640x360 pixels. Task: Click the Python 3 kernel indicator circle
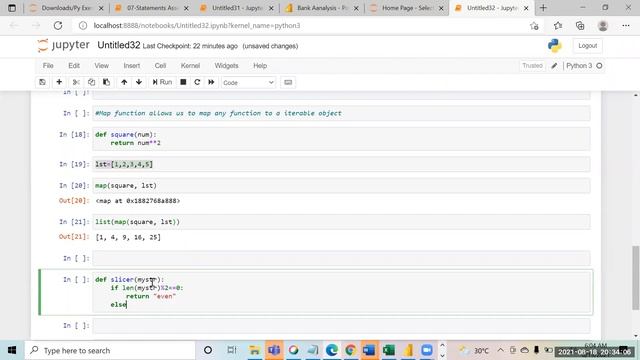[599, 66]
